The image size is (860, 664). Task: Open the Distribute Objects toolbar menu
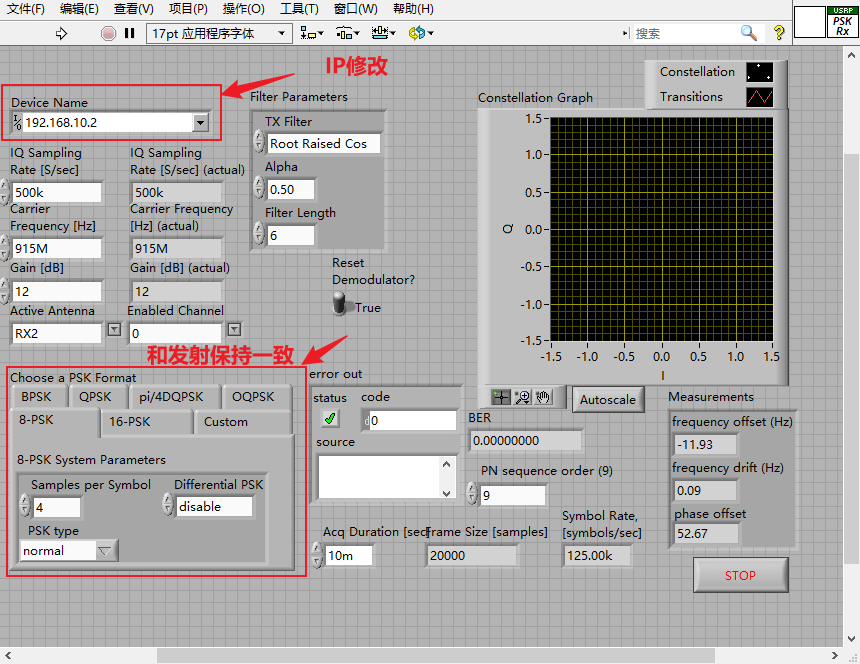tap(348, 33)
